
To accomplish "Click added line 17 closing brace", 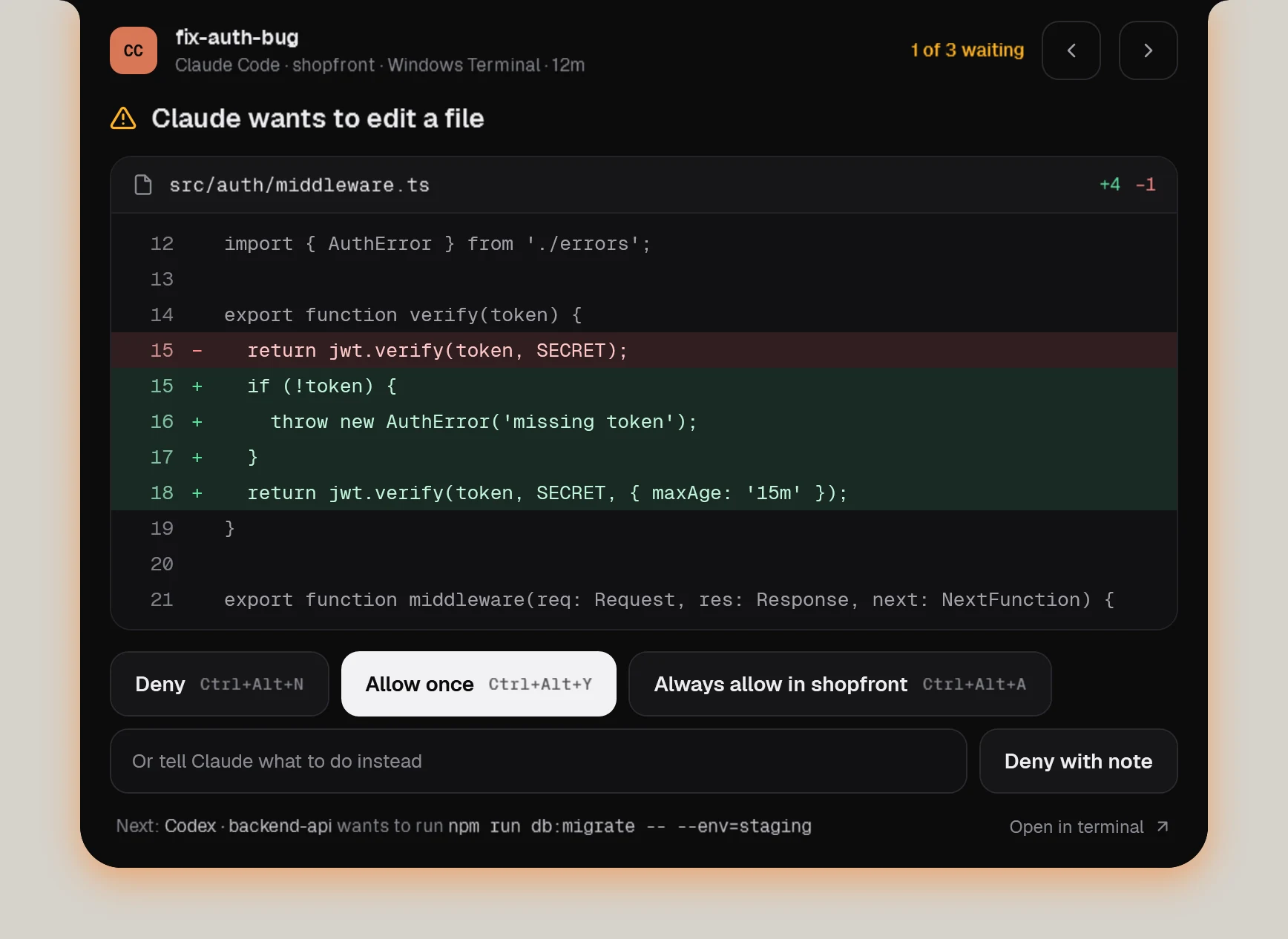I will click(x=644, y=457).
